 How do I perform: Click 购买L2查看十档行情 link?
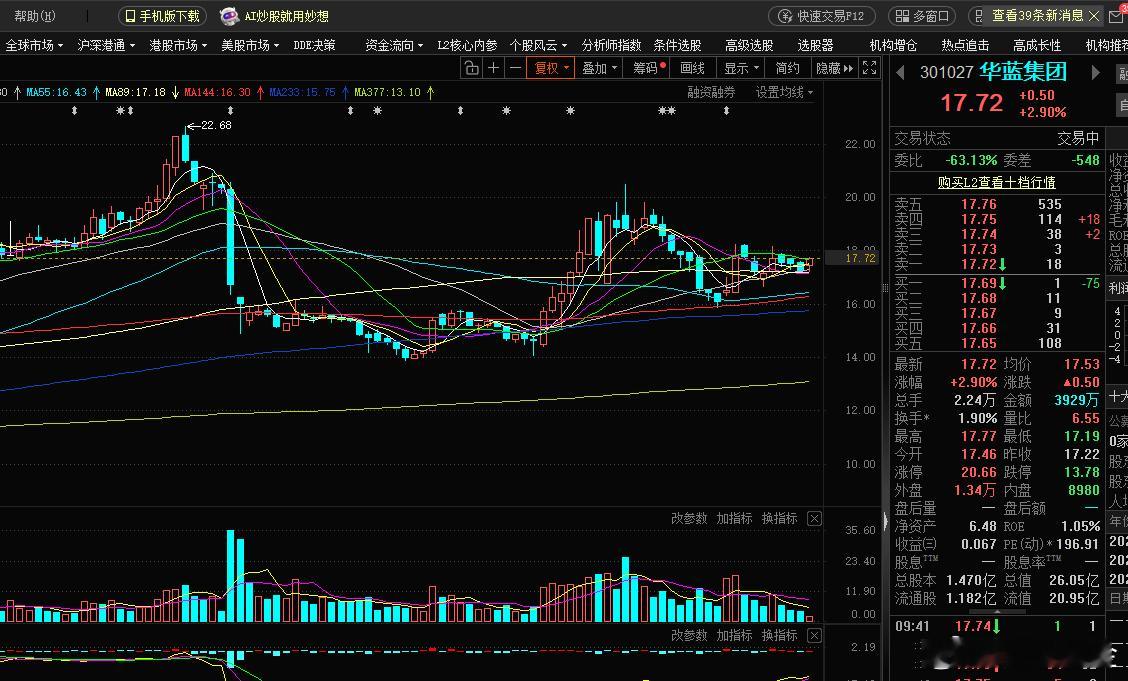coord(996,182)
